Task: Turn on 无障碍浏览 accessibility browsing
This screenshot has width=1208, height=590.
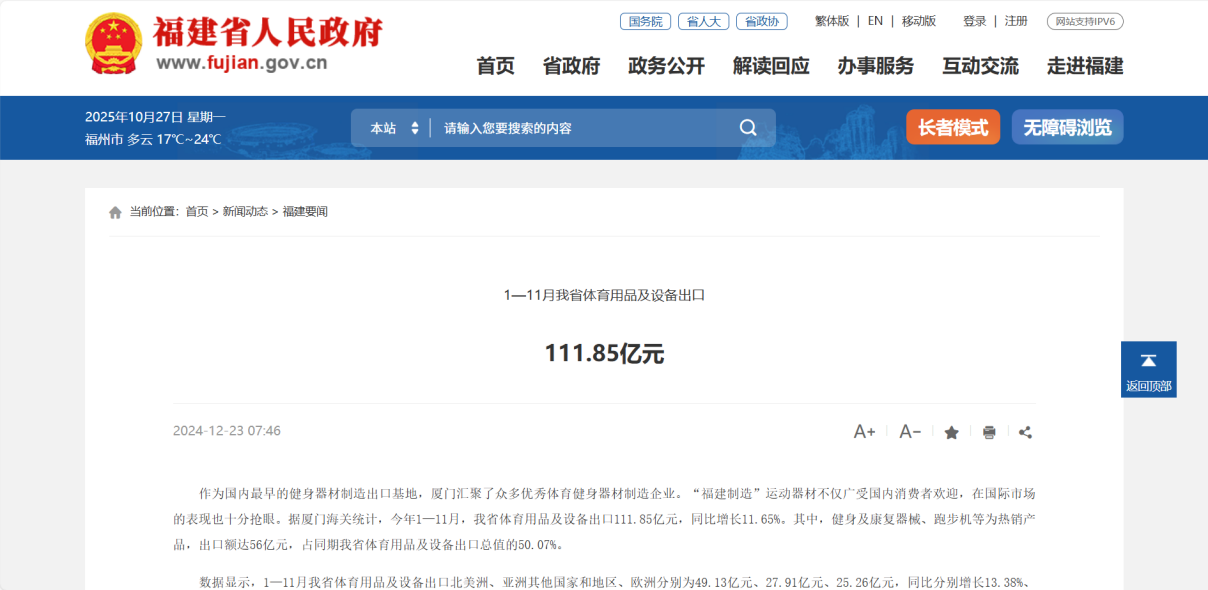Action: (1067, 128)
